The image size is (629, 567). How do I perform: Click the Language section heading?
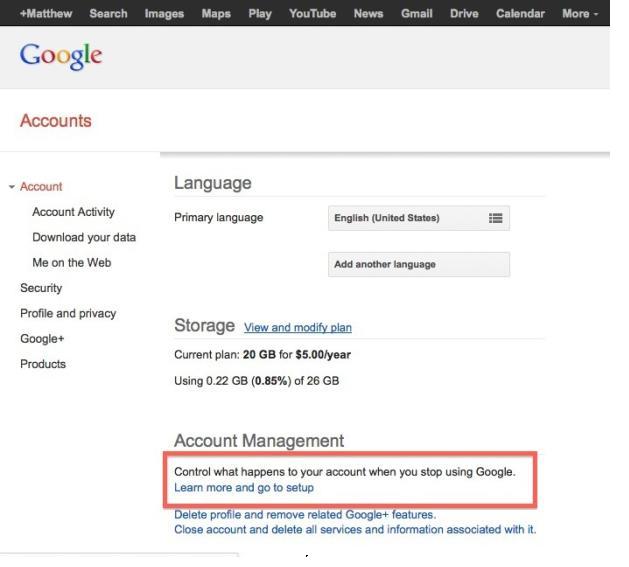(x=213, y=183)
